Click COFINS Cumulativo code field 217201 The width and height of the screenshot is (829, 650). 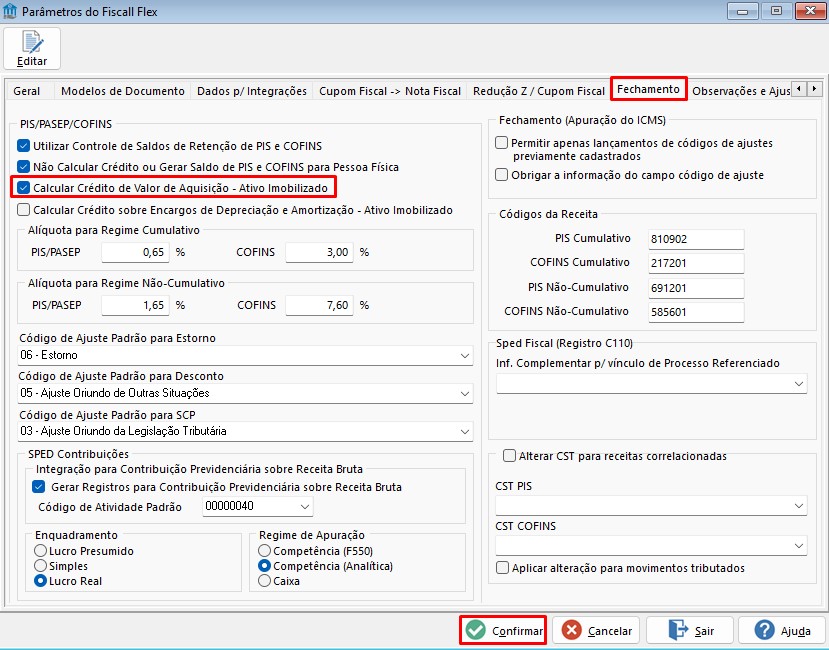tap(696, 263)
